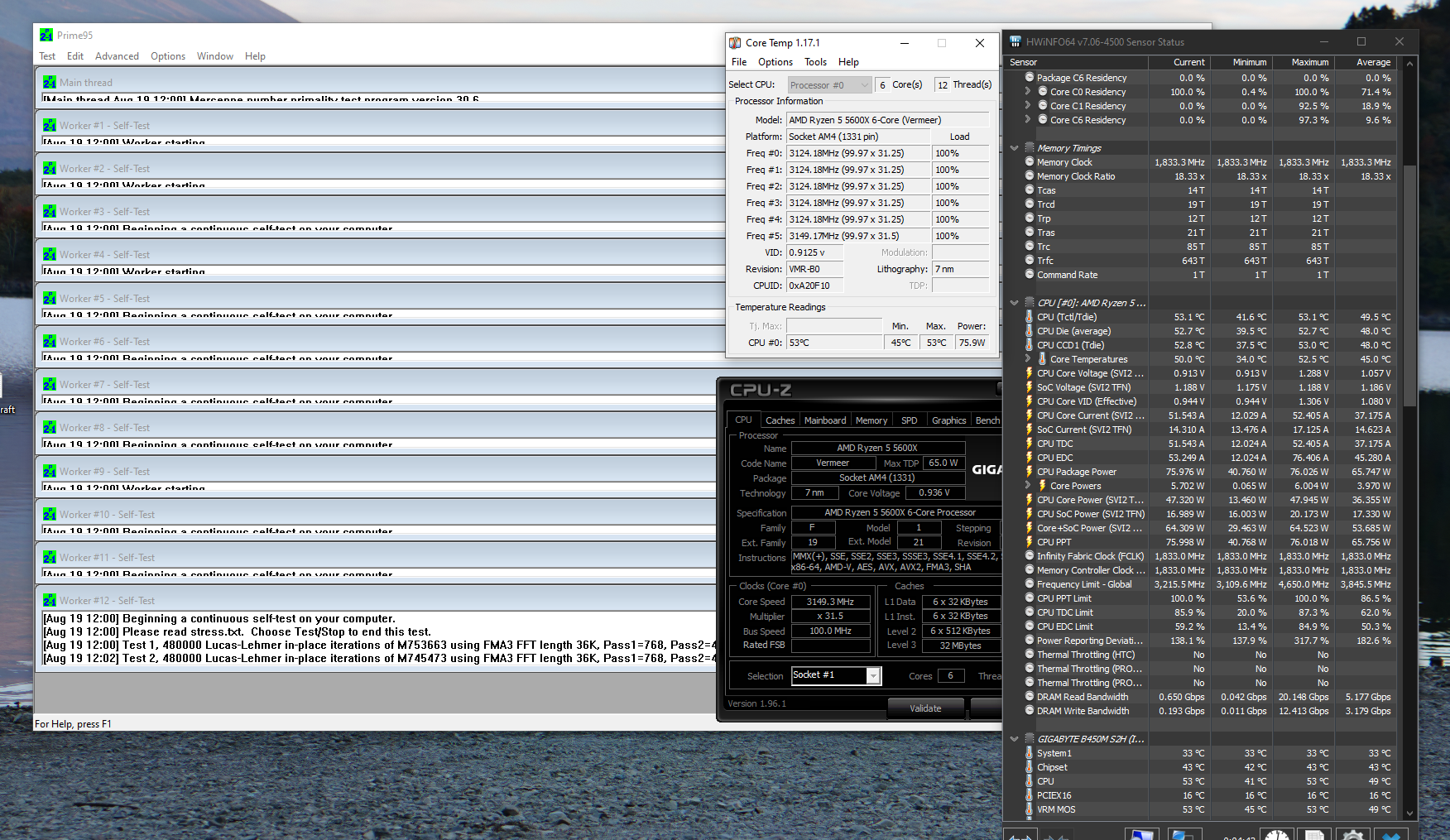Click lightning icon beside CPU Package Power
The width and height of the screenshot is (1450, 840).
[1030, 472]
